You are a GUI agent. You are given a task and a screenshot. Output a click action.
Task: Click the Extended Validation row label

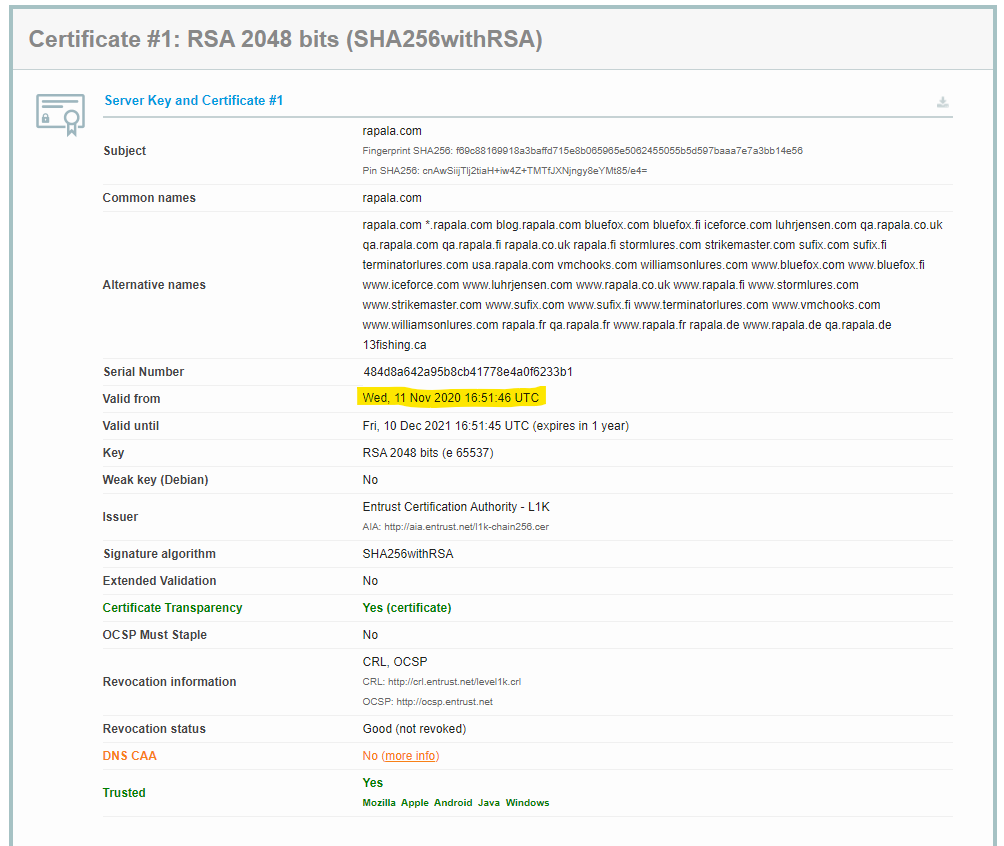(159, 581)
